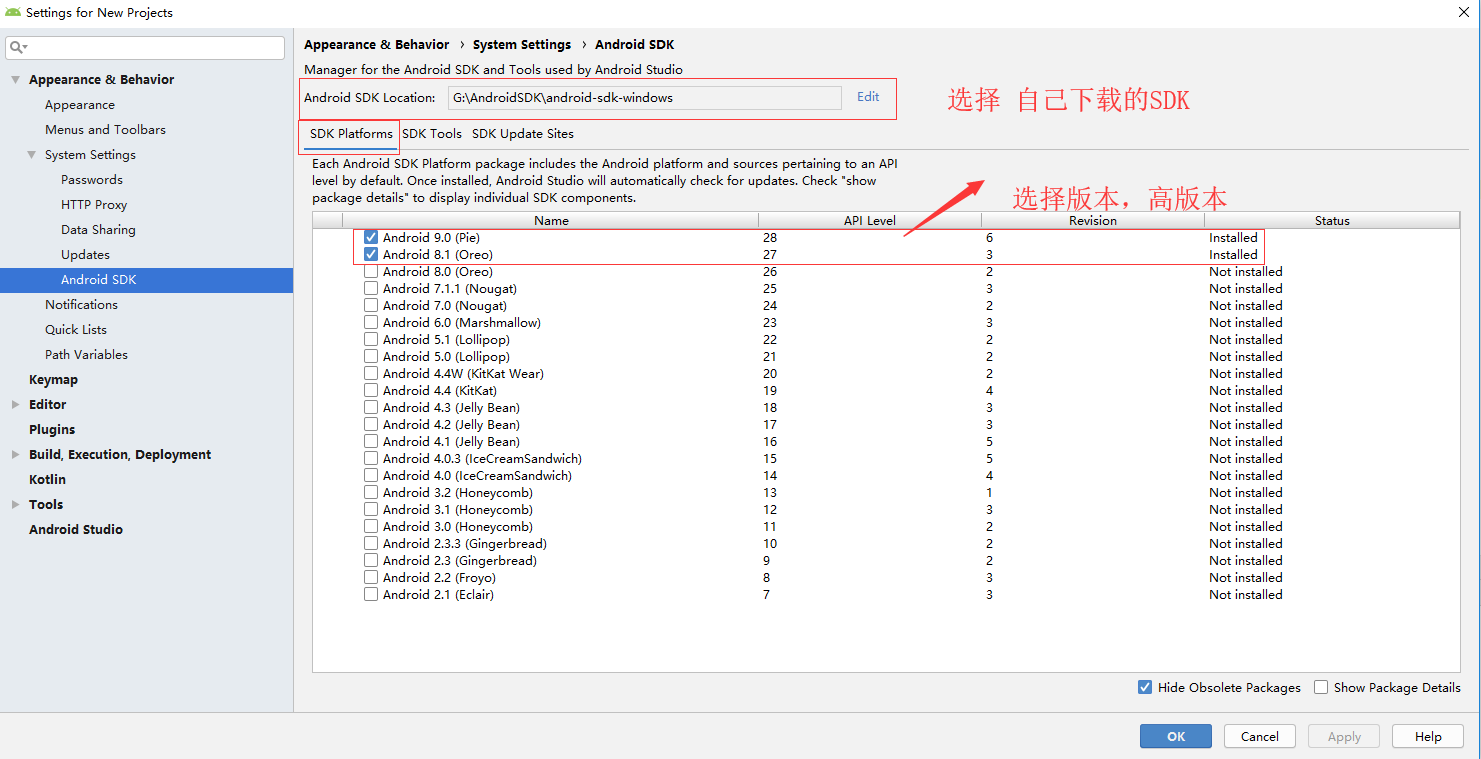This screenshot has height=759, width=1481.
Task: Sort packages by the API Level column
Action: tap(870, 220)
